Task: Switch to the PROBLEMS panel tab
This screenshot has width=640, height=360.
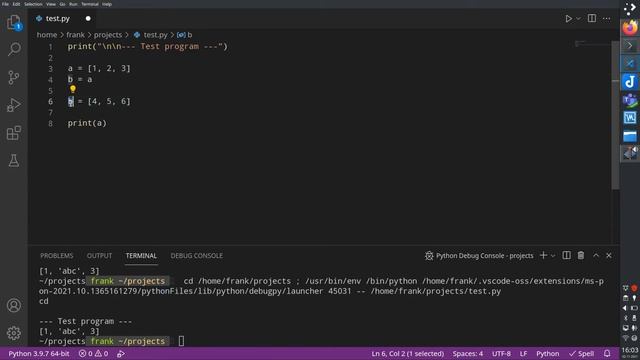Action: 57,256
